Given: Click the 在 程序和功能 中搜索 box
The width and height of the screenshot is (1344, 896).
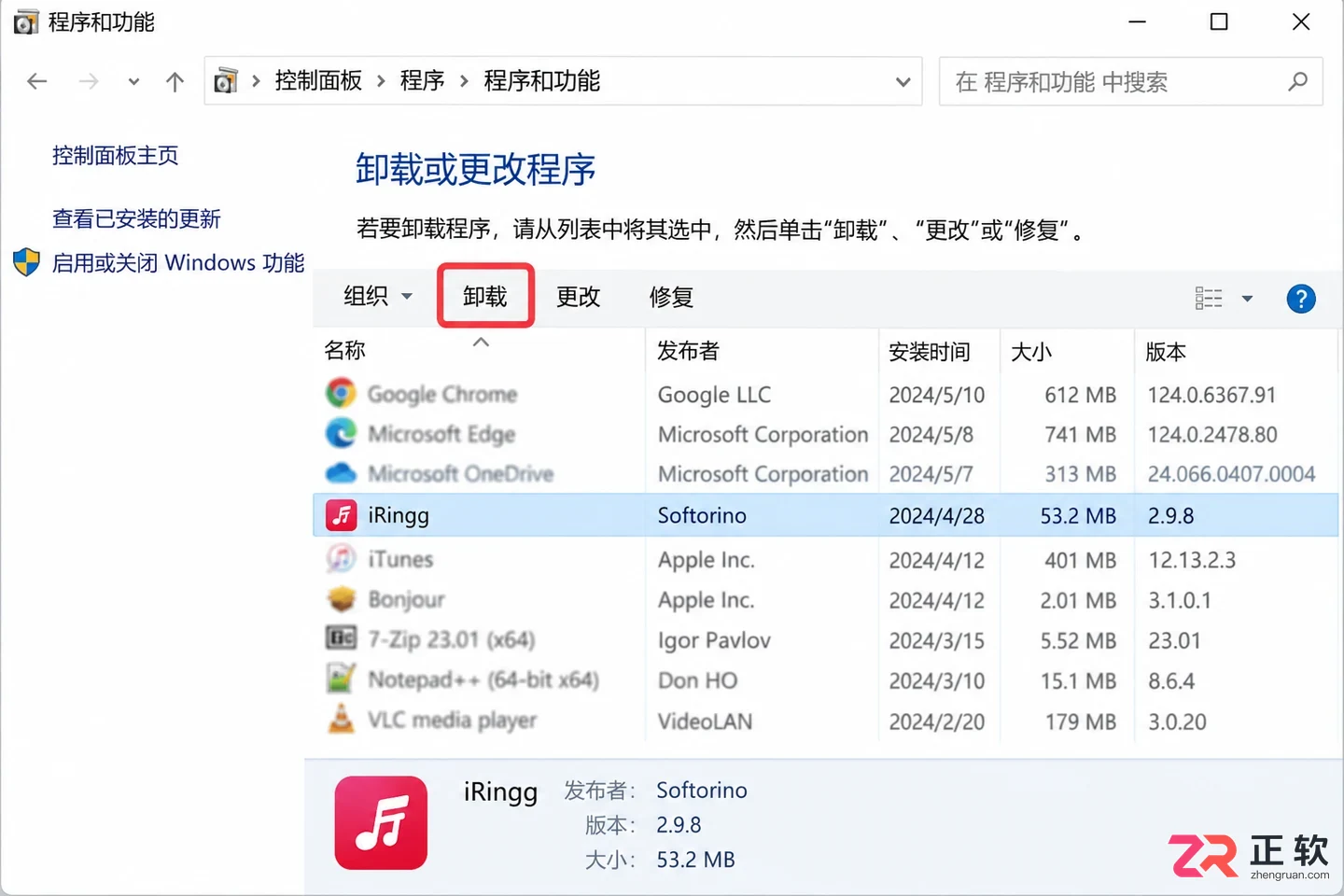Looking at the screenshot, I should [1131, 81].
